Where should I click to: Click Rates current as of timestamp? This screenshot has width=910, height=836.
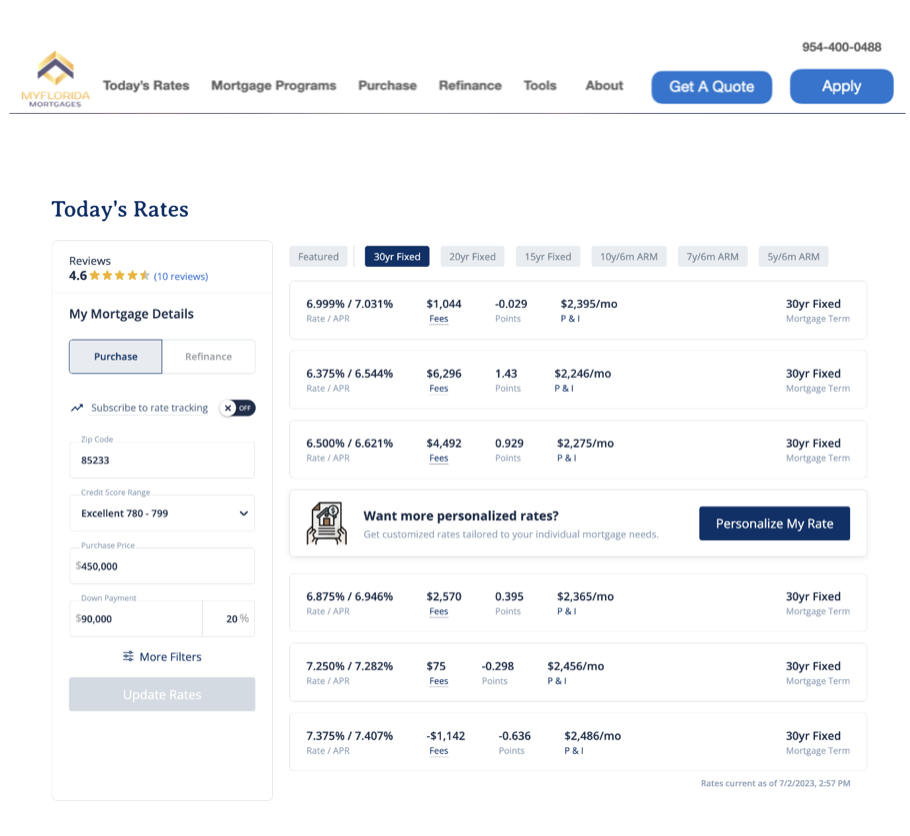click(775, 783)
